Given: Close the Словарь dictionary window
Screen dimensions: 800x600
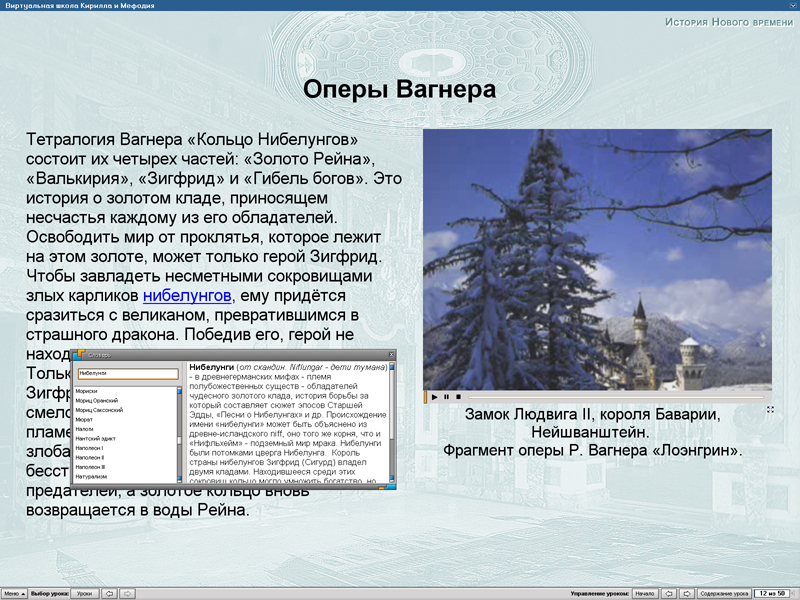Looking at the screenshot, I should tap(392, 353).
